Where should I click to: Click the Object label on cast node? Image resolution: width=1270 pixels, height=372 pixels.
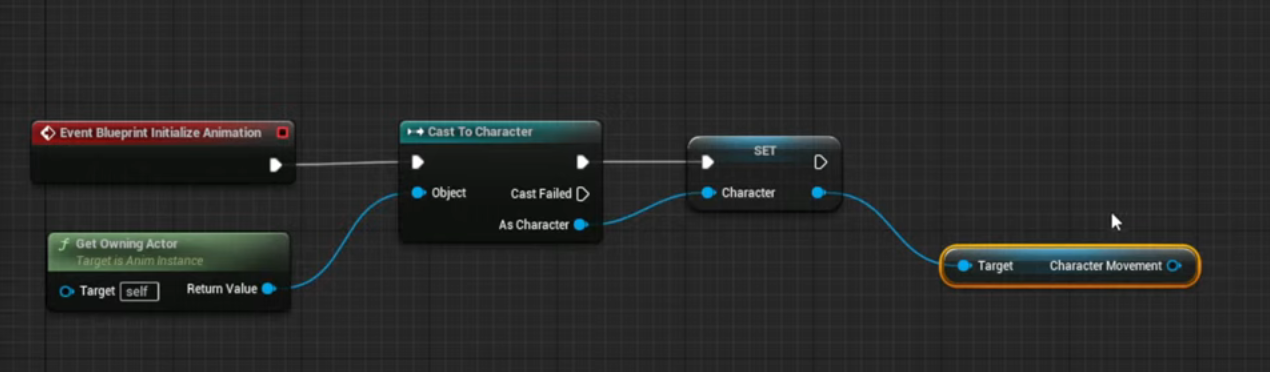pyautogui.click(x=449, y=193)
